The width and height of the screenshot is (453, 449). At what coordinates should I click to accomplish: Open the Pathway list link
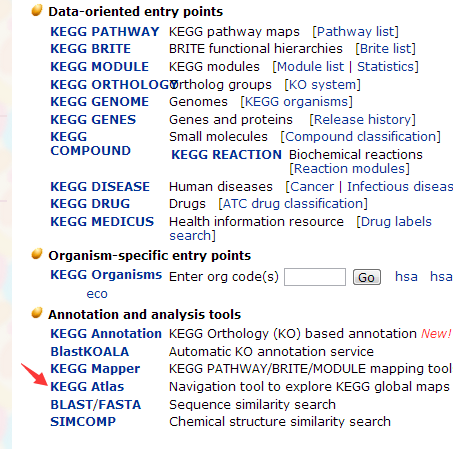(x=356, y=32)
